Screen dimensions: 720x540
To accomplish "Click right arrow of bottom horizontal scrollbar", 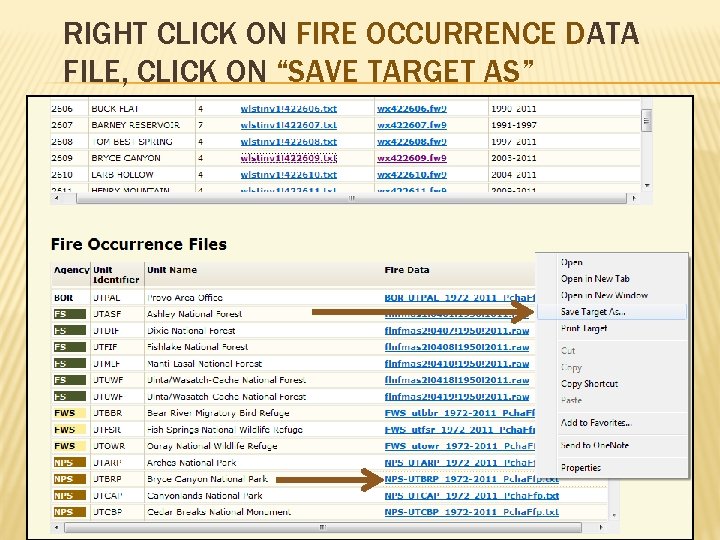I will 601,527.
